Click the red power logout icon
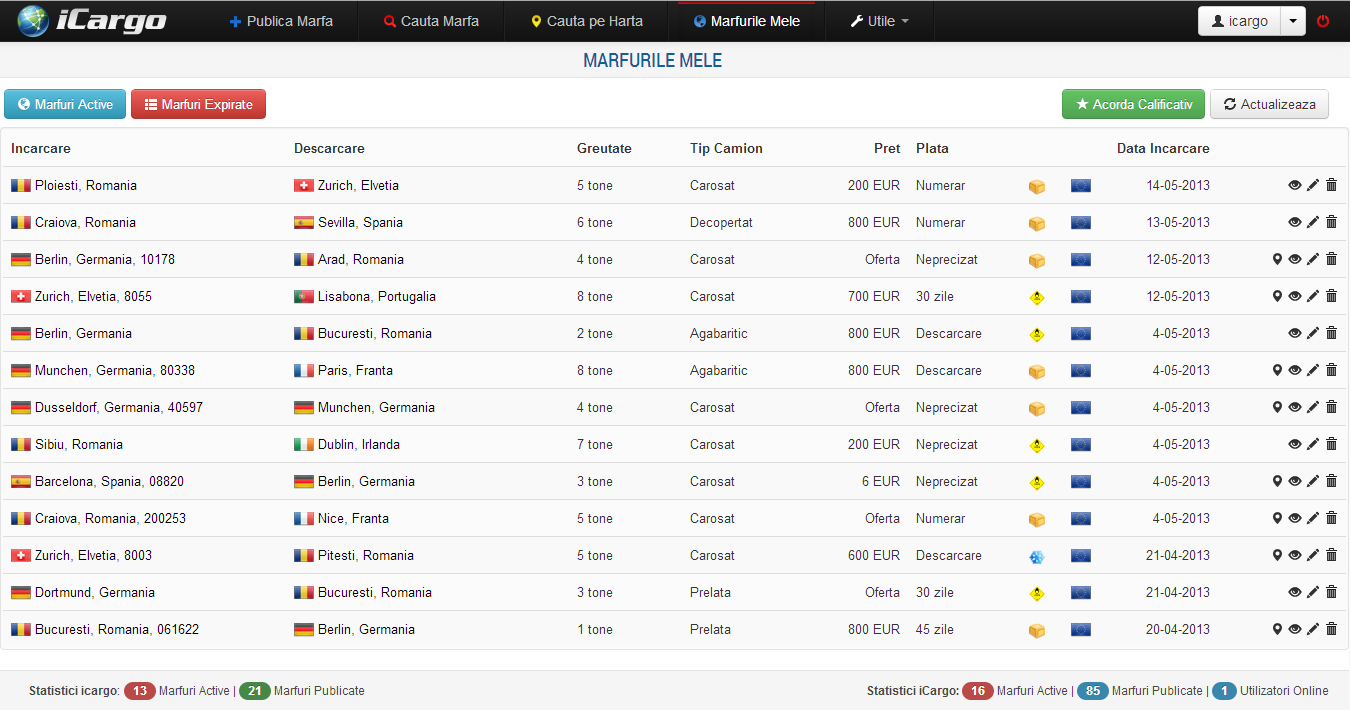The width and height of the screenshot is (1350, 710). 1323,21
